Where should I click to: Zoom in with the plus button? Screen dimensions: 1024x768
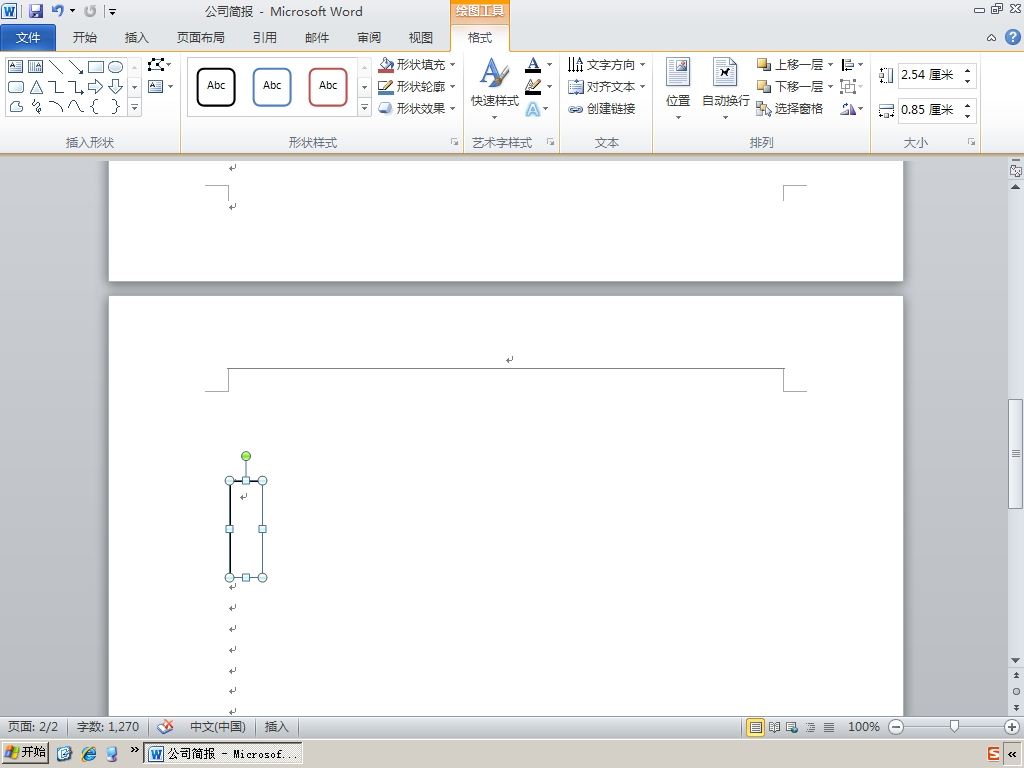tap(1012, 727)
